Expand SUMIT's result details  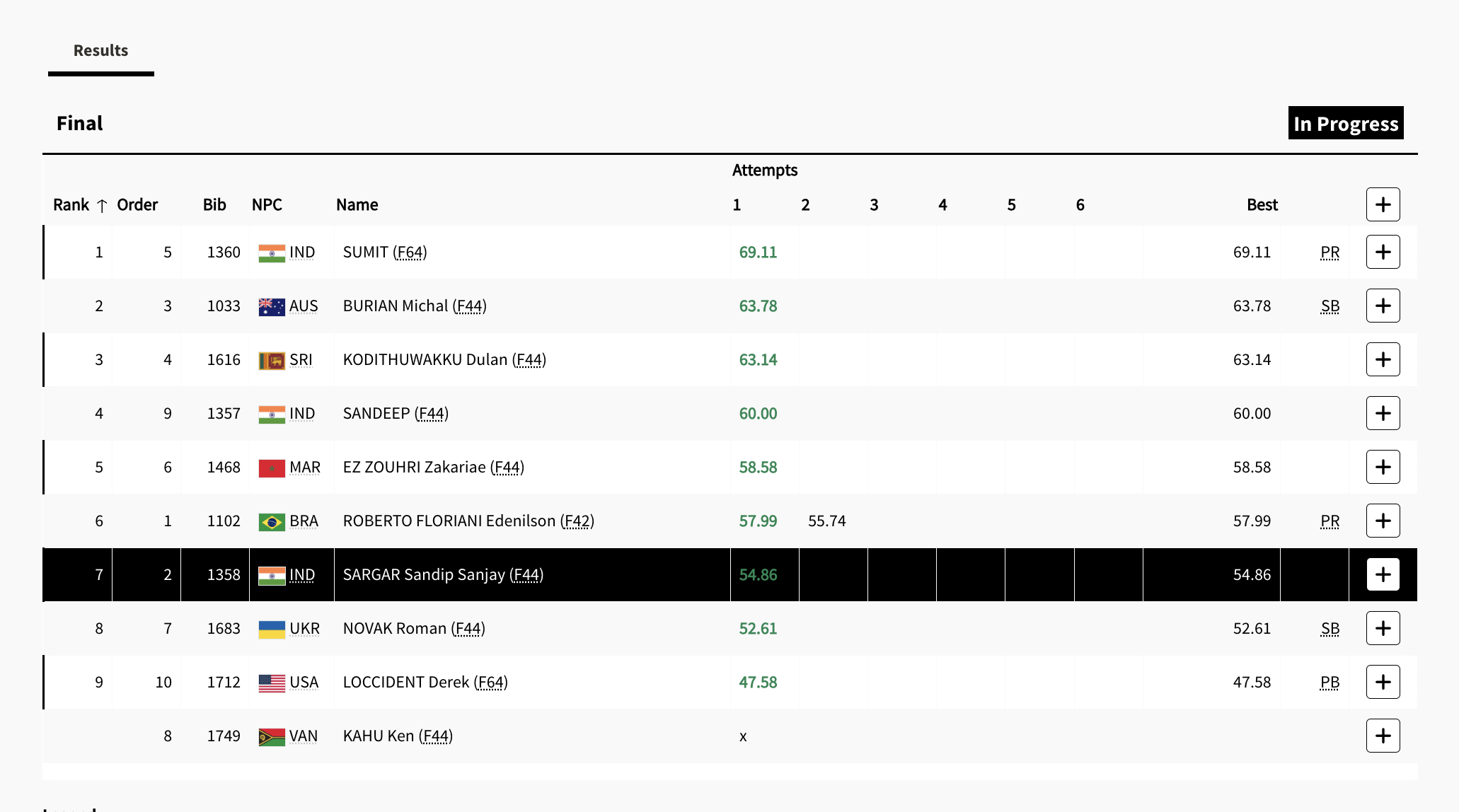coord(1383,253)
